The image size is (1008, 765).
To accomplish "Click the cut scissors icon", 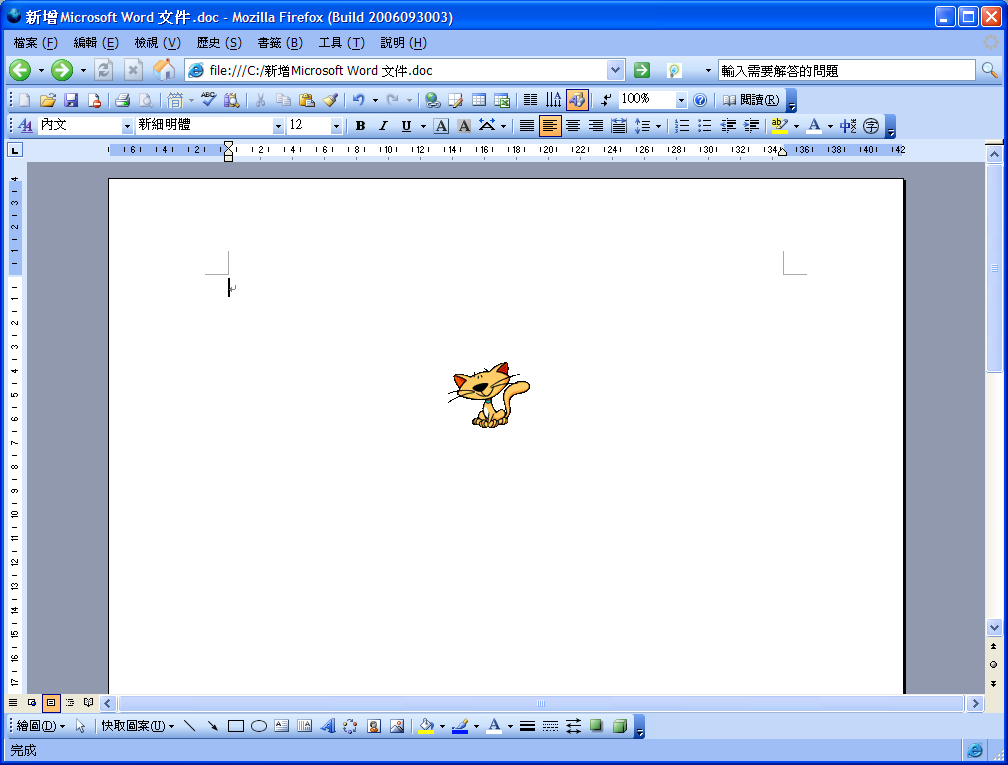I will 260,100.
